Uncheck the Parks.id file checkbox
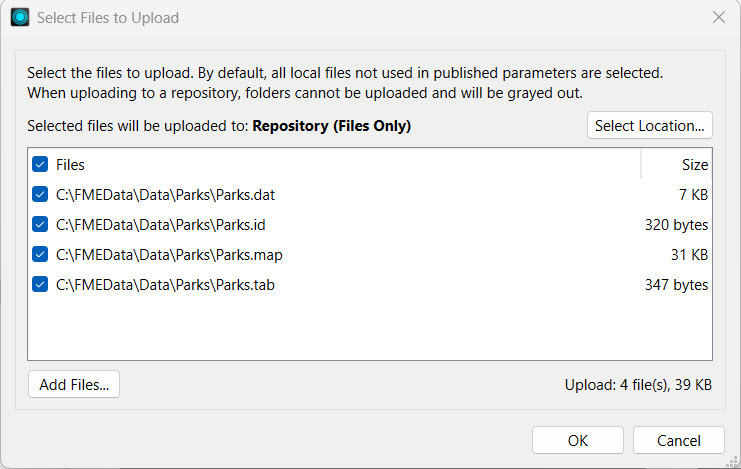 (x=40, y=225)
